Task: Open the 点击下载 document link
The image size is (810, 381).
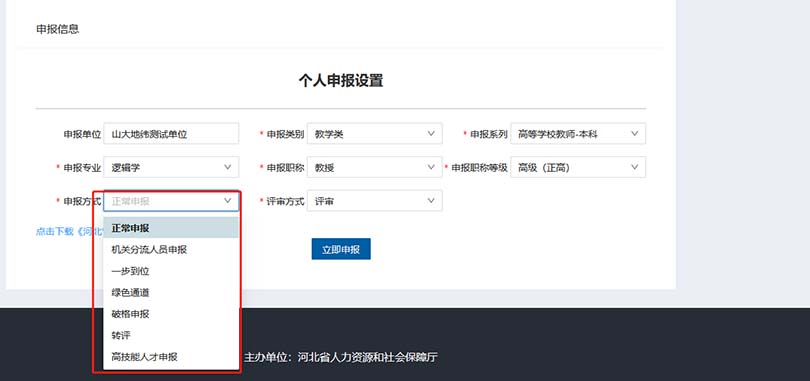Action: [69, 231]
